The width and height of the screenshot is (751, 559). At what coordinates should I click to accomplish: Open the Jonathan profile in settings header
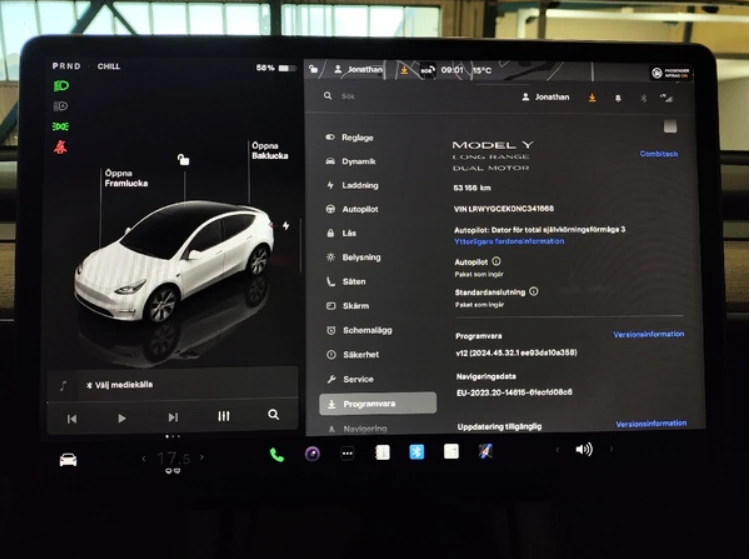(x=546, y=97)
